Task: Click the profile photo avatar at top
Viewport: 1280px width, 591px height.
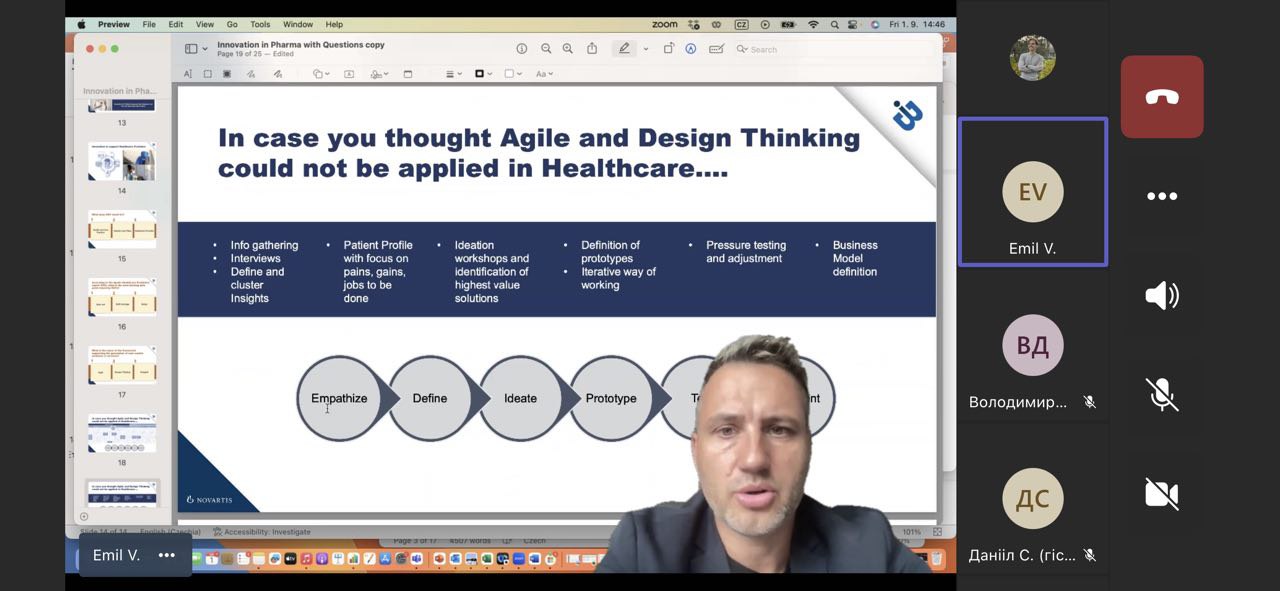Action: pyautogui.click(x=1033, y=59)
